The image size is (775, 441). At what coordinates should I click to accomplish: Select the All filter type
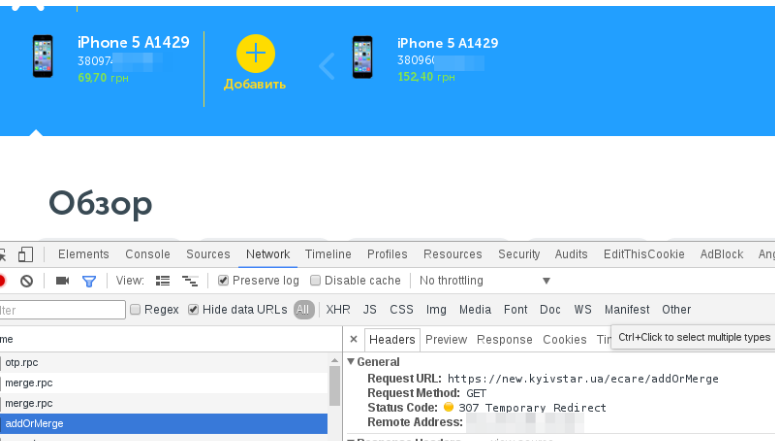[303, 309]
